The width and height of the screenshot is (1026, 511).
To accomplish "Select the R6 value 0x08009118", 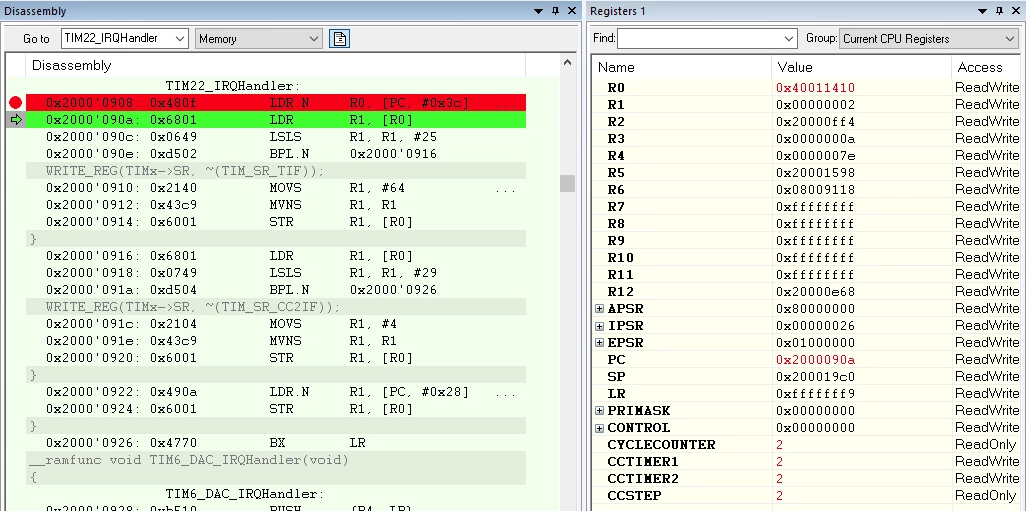I will click(x=815, y=189).
